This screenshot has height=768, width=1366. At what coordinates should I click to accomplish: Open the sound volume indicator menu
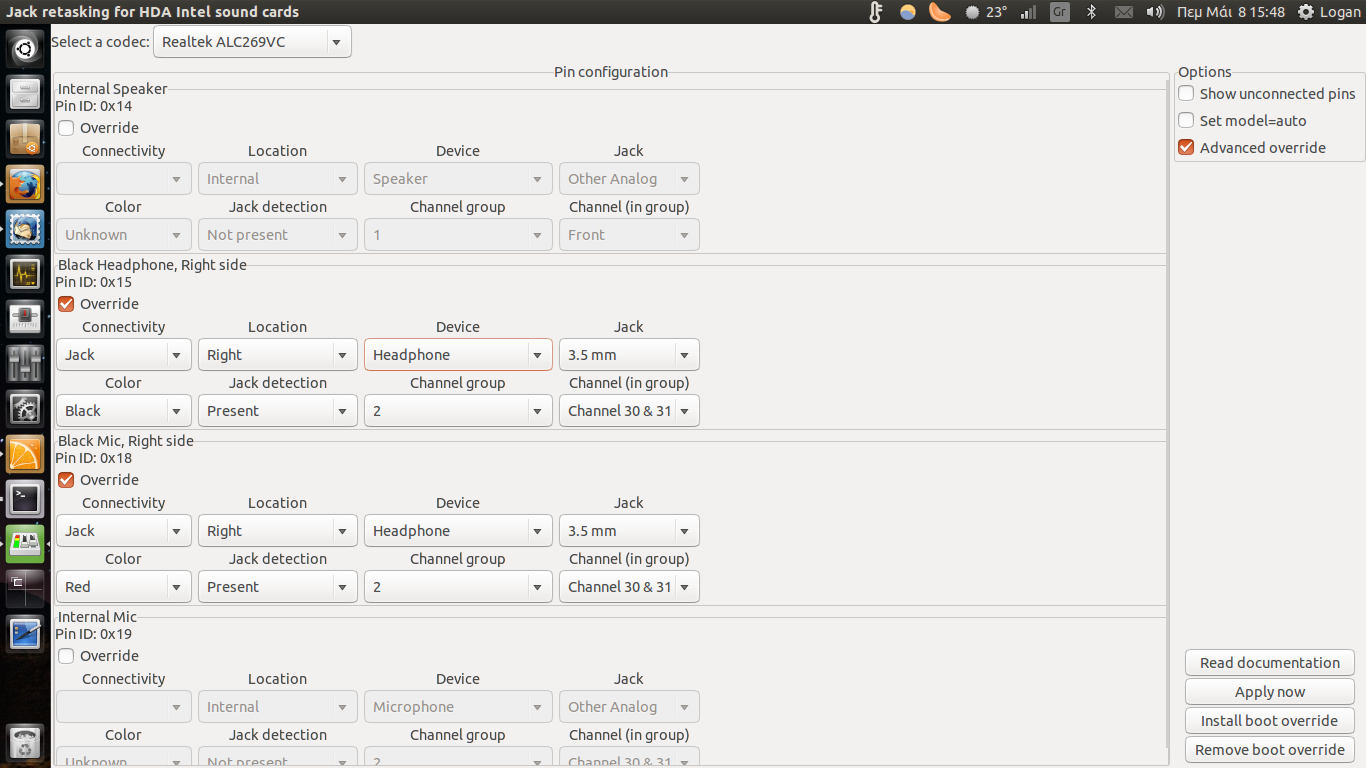point(1155,12)
